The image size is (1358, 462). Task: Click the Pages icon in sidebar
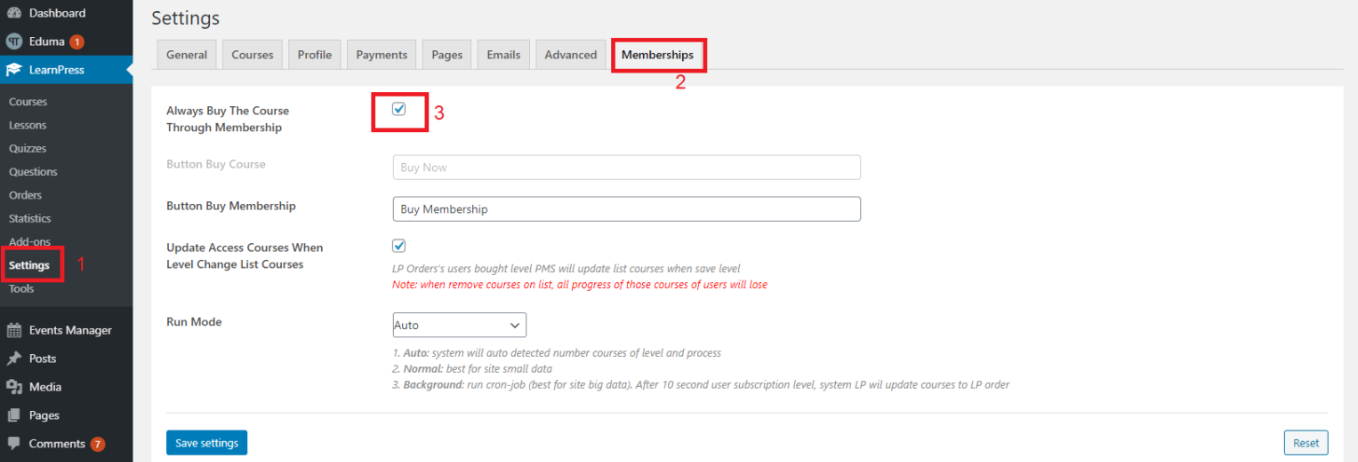(x=14, y=415)
